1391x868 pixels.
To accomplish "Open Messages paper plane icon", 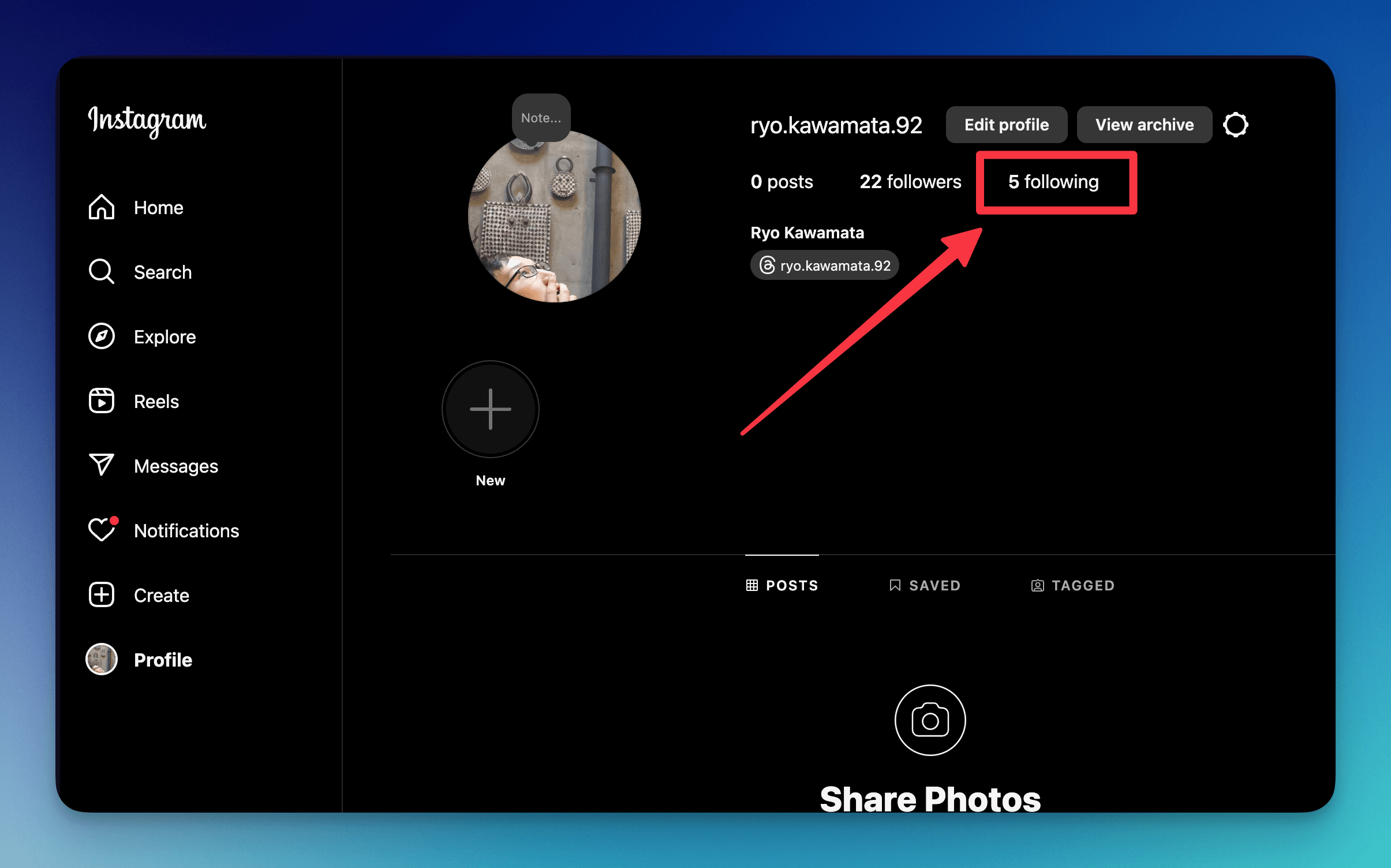I will click(x=101, y=465).
